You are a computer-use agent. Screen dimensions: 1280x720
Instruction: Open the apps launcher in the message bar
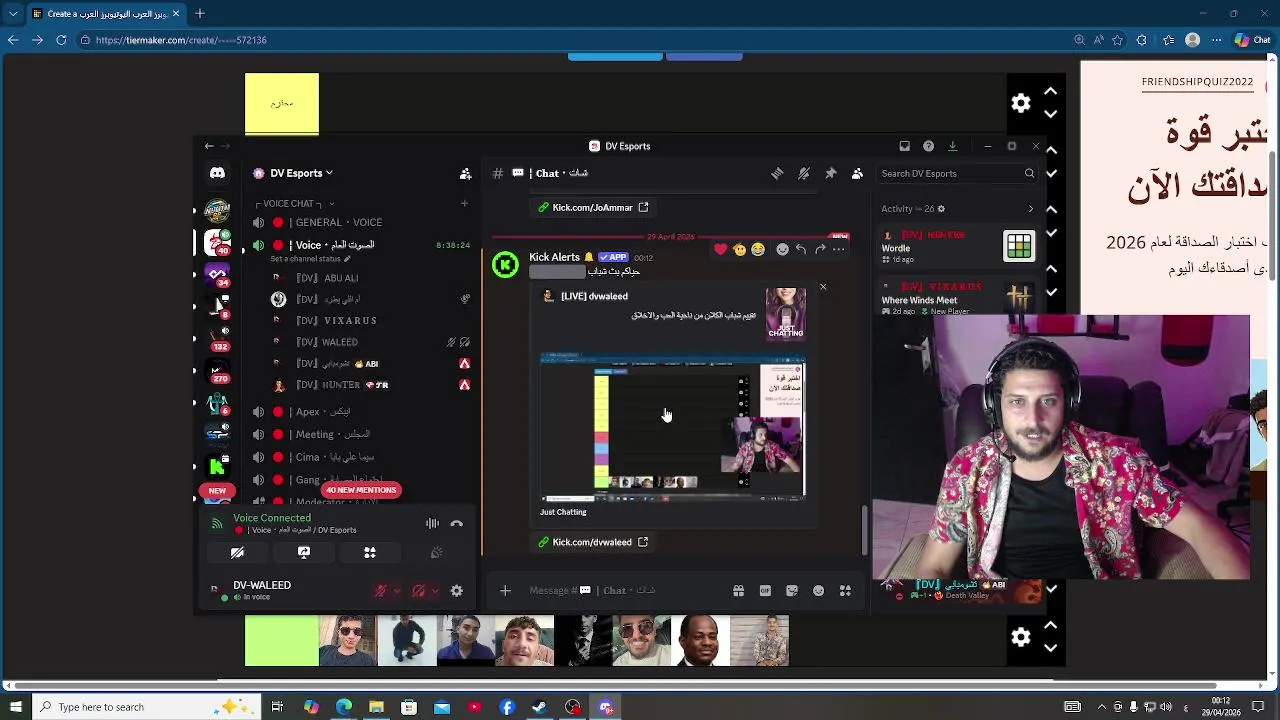(845, 591)
